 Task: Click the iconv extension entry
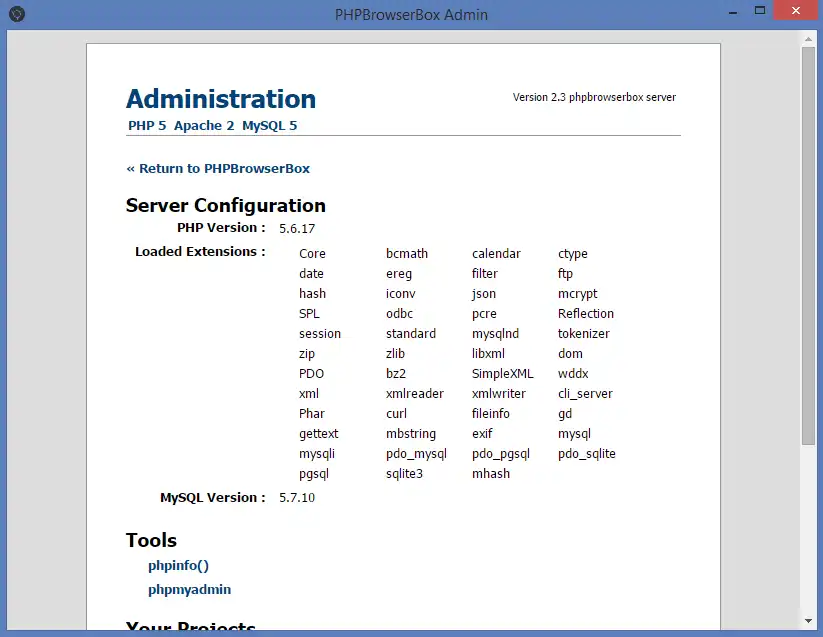tap(400, 294)
